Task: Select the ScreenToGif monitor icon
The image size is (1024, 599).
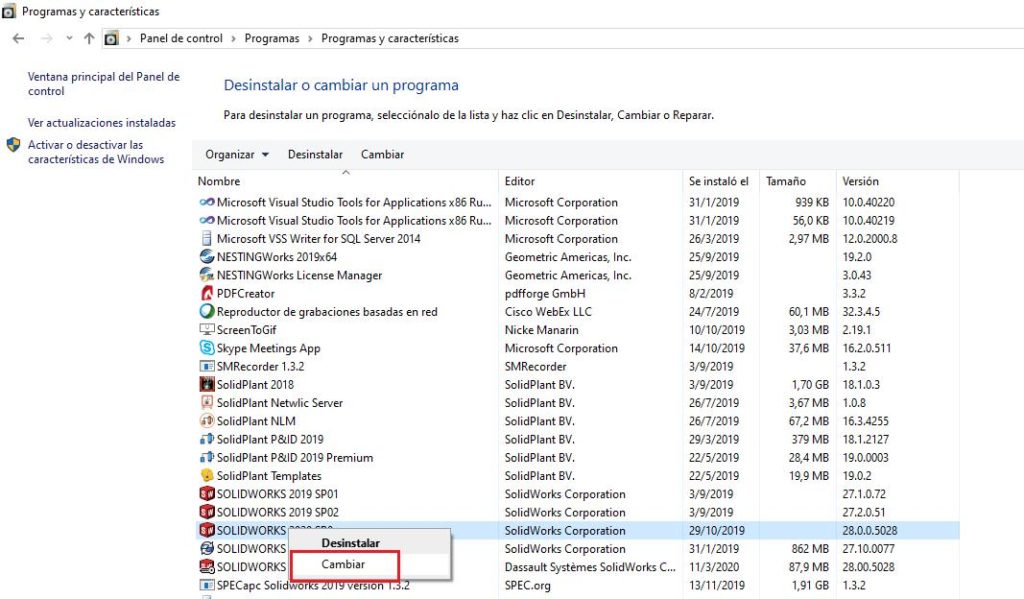Action: [207, 330]
